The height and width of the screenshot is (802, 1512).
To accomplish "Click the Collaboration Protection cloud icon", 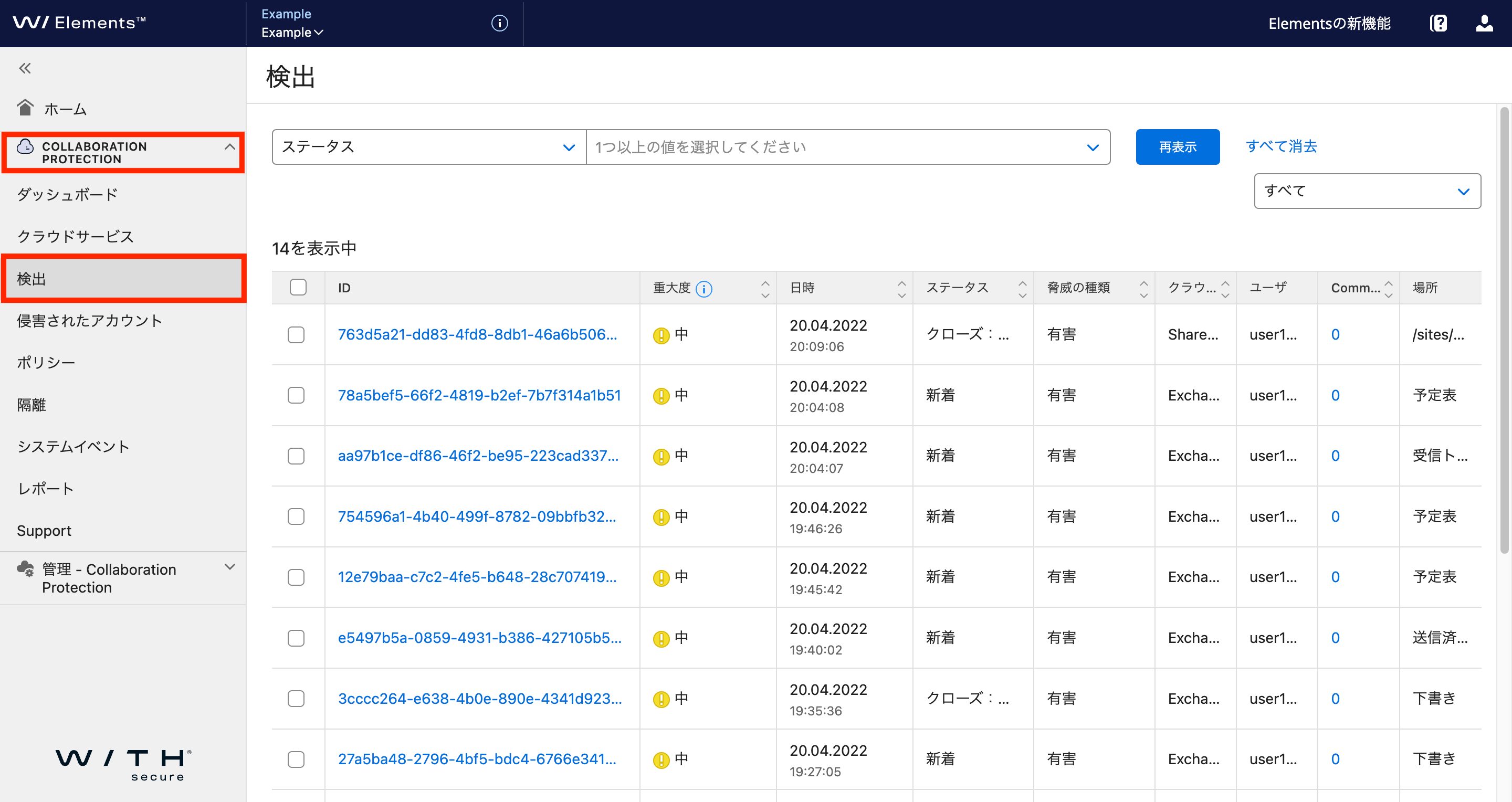I will 25,146.
